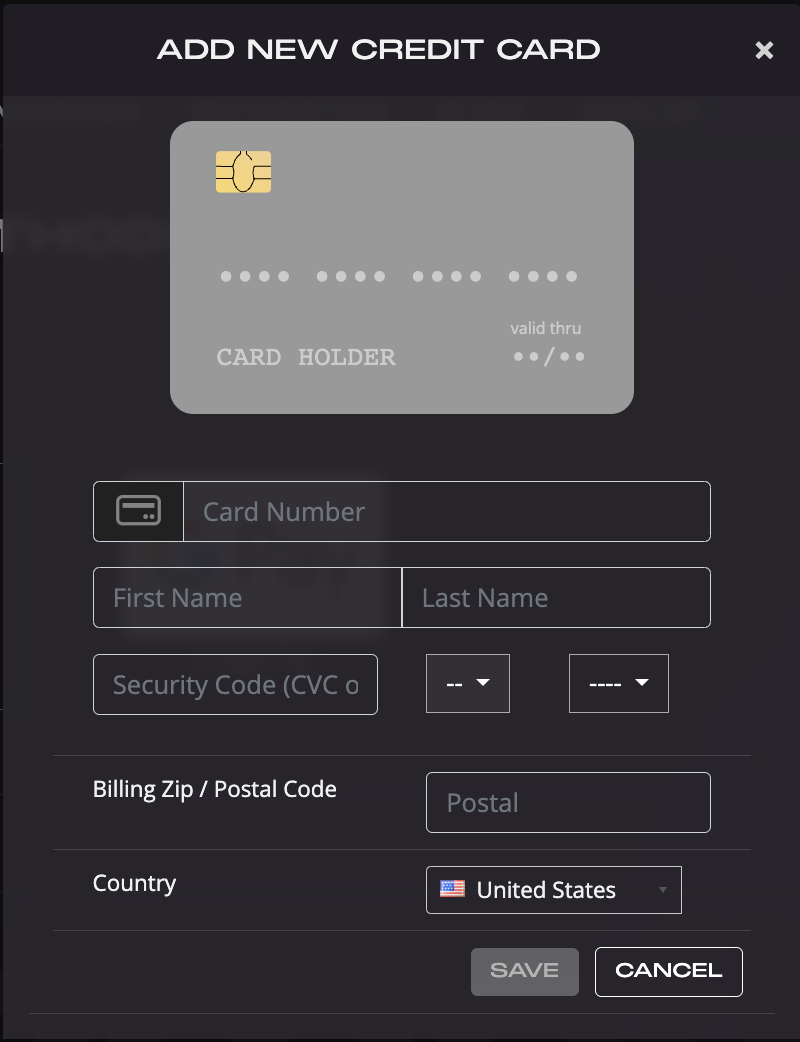Open the Country selection dropdown
Screen dimensions: 800x1042
click(553, 889)
